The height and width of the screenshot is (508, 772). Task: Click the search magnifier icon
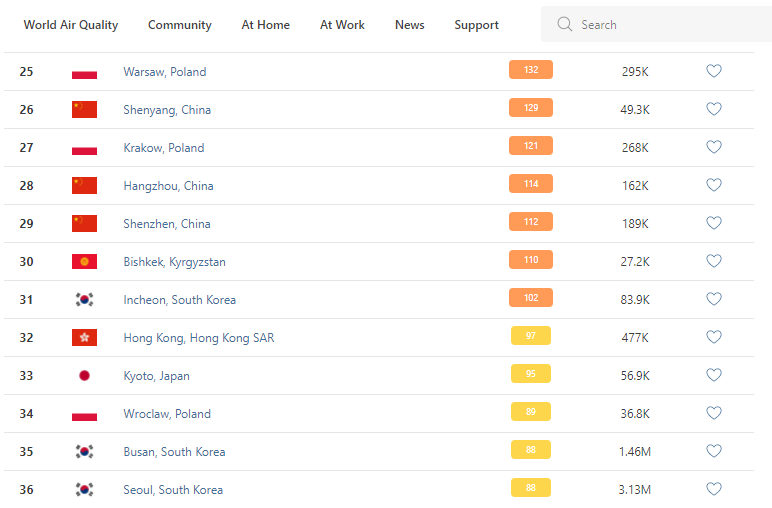(x=565, y=24)
